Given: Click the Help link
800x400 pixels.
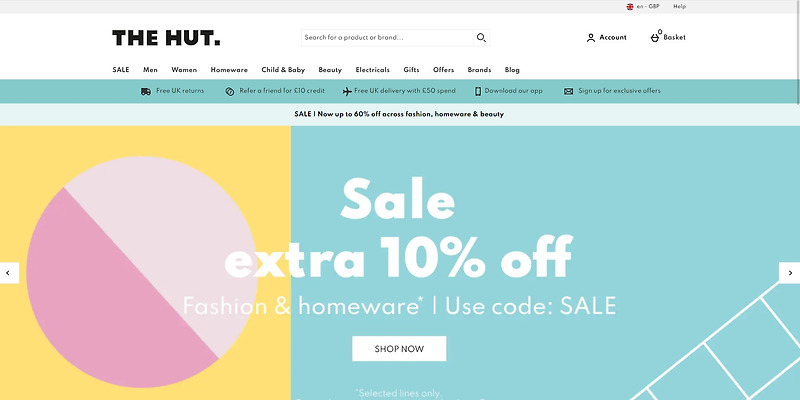Looking at the screenshot, I should click(679, 7).
